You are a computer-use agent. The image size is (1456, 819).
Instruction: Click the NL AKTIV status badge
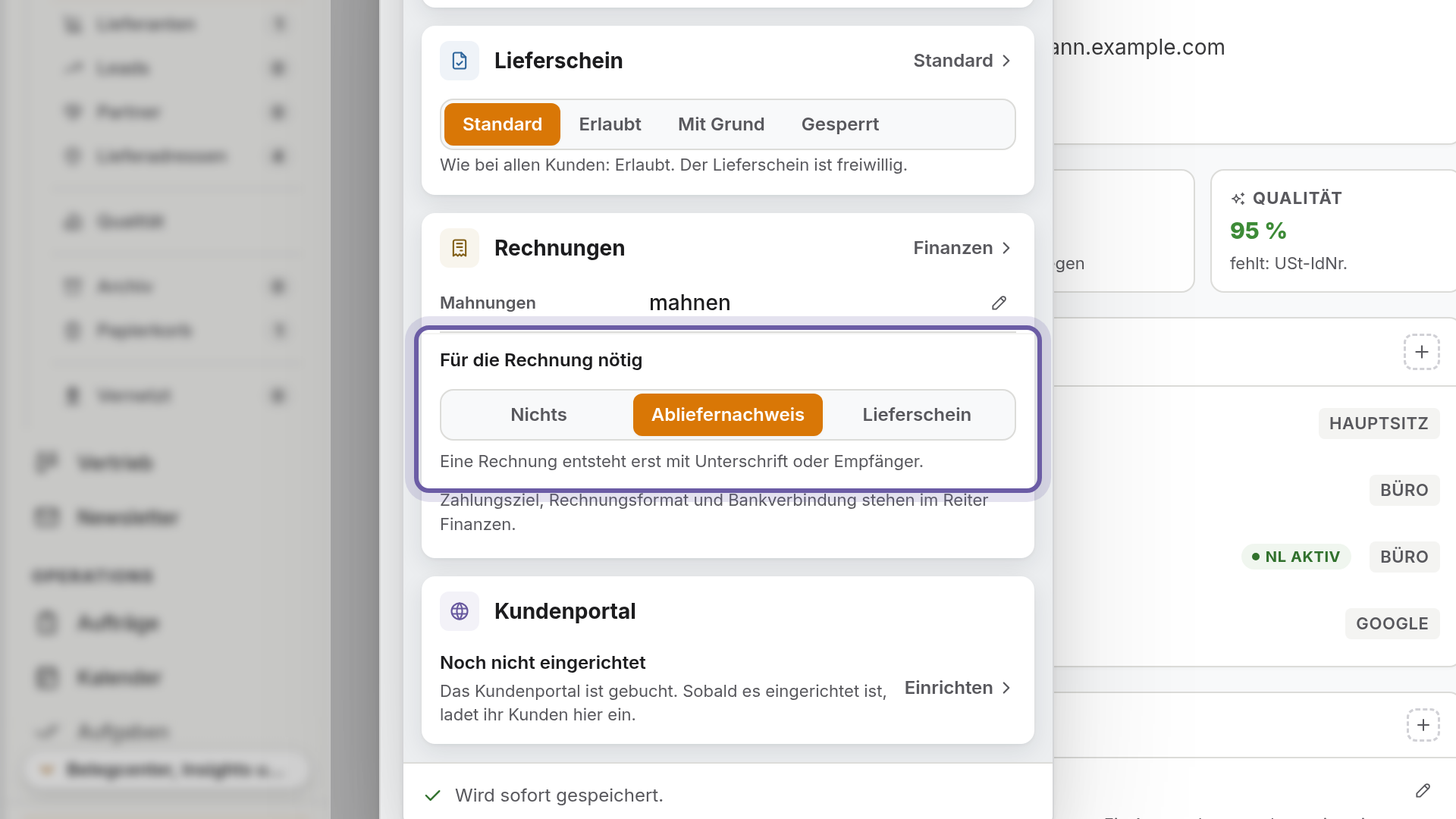pos(1296,557)
